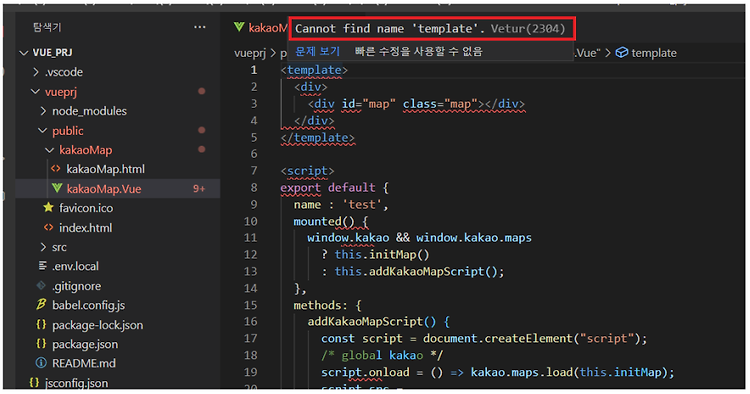Viewport: 750px width, 394px height.
Task: Click the HTML icon beside index.html
Action: click(48, 228)
